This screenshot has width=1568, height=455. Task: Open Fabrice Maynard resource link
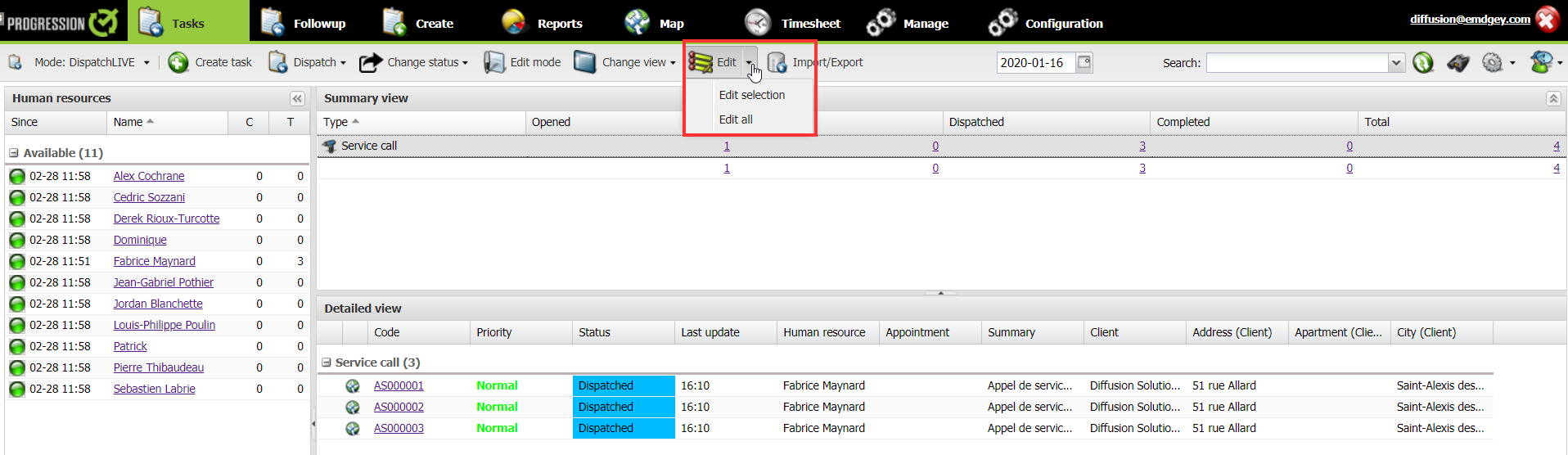tap(154, 261)
